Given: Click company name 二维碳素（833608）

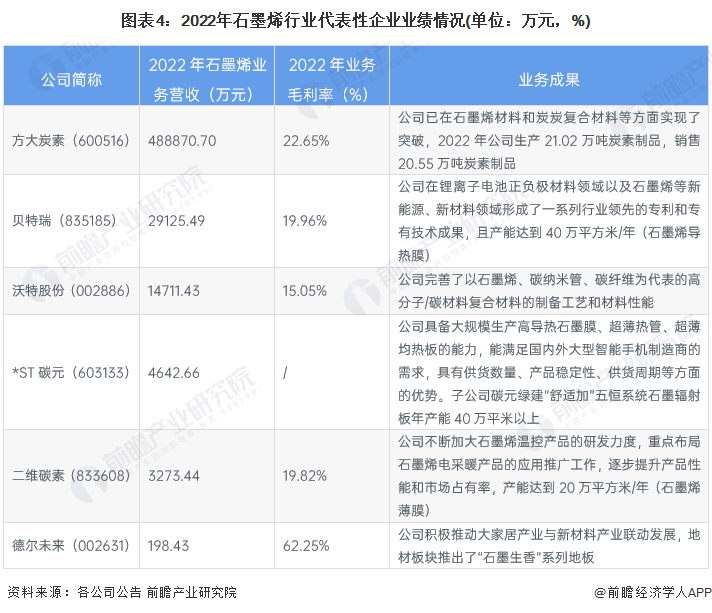Looking at the screenshot, I should click(x=71, y=476).
